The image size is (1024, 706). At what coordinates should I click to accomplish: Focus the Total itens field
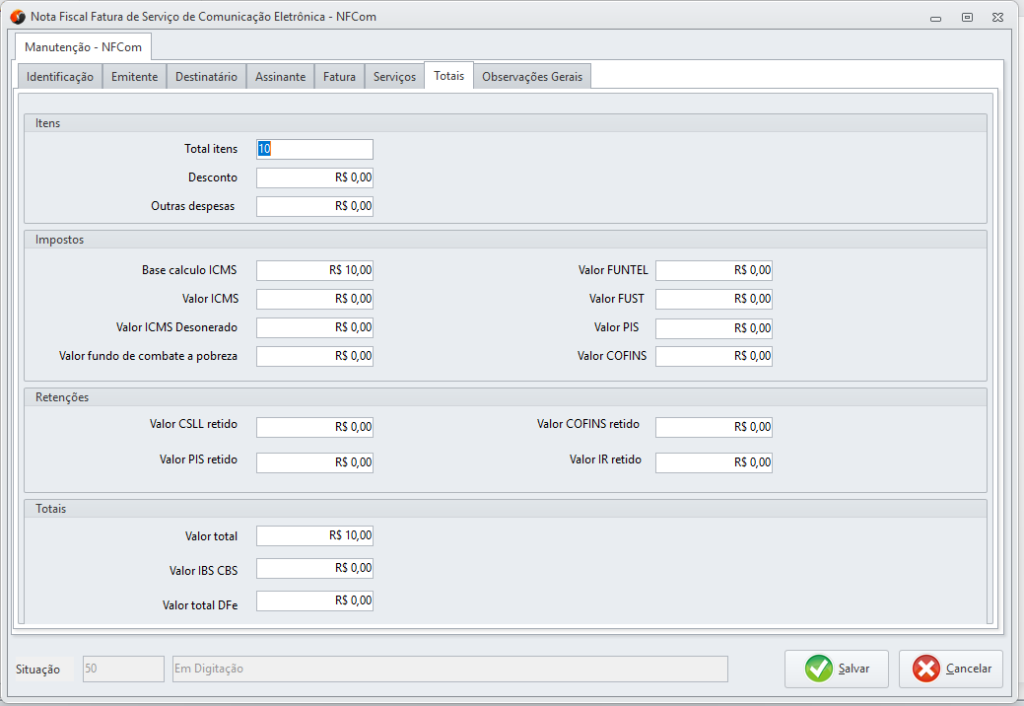[x=314, y=149]
